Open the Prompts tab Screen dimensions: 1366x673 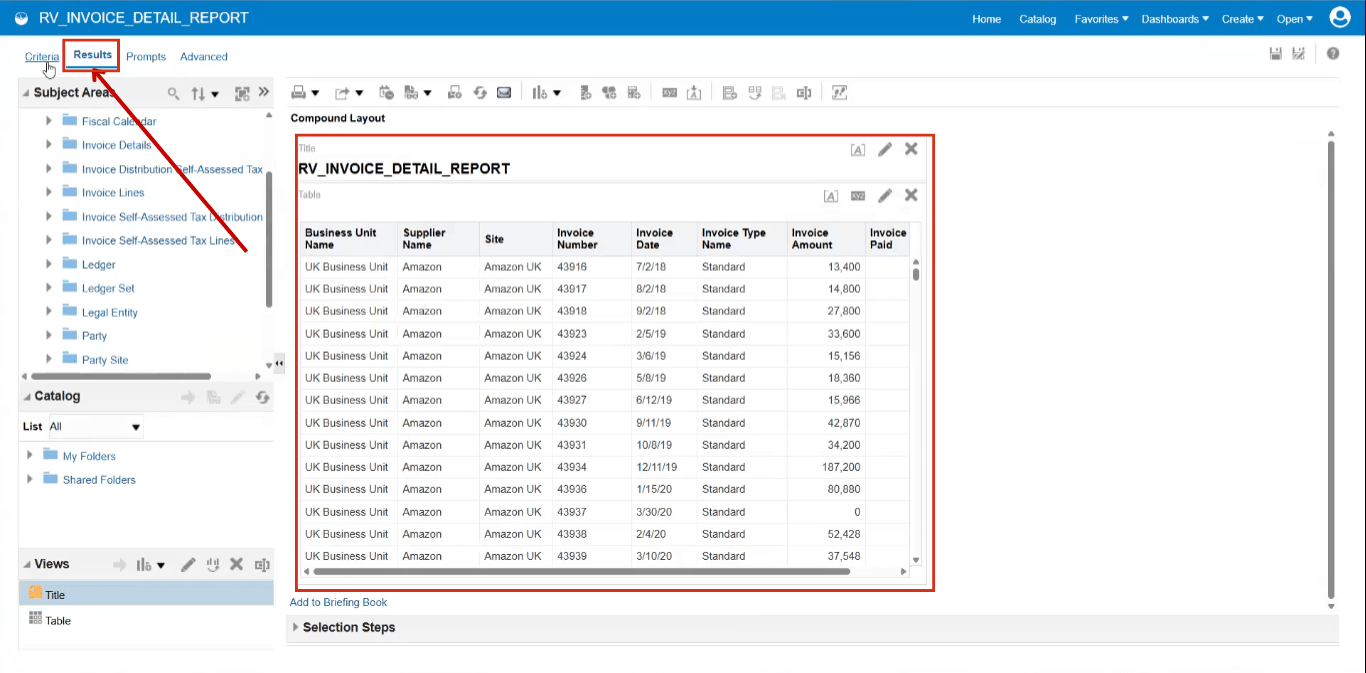click(146, 56)
